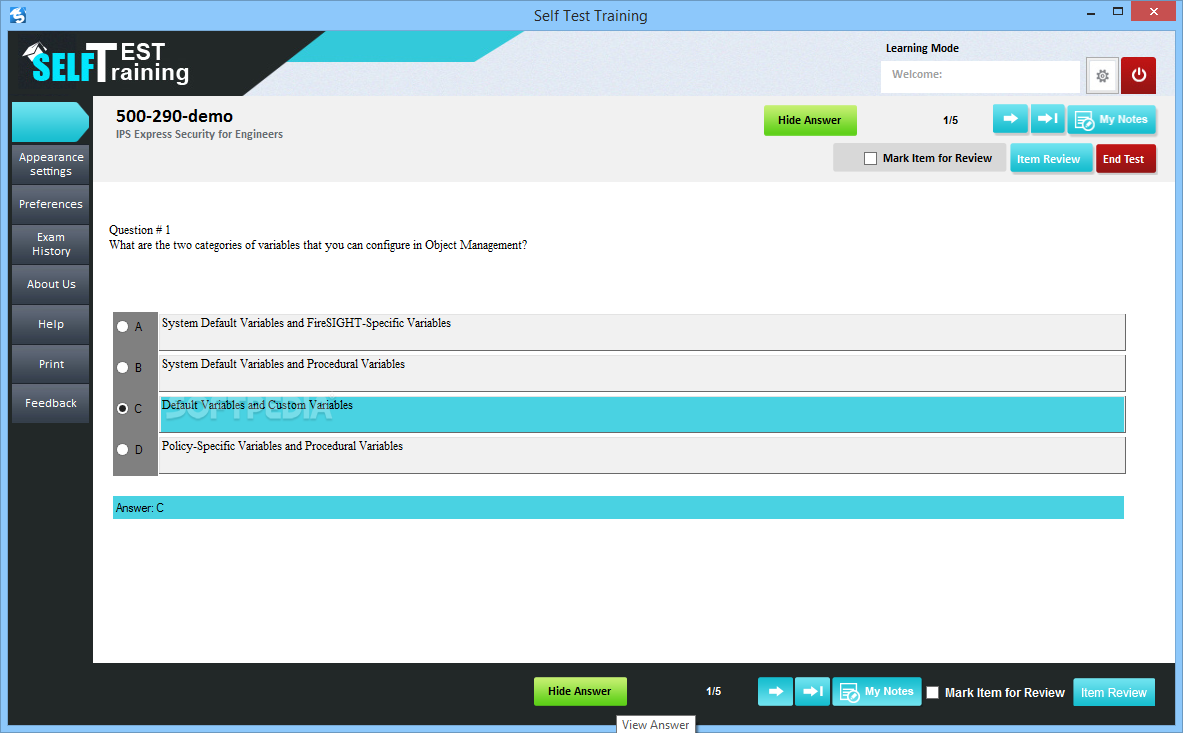Click the 'Answer: C' bar
Viewport: 1183px width, 733px height.
point(618,508)
